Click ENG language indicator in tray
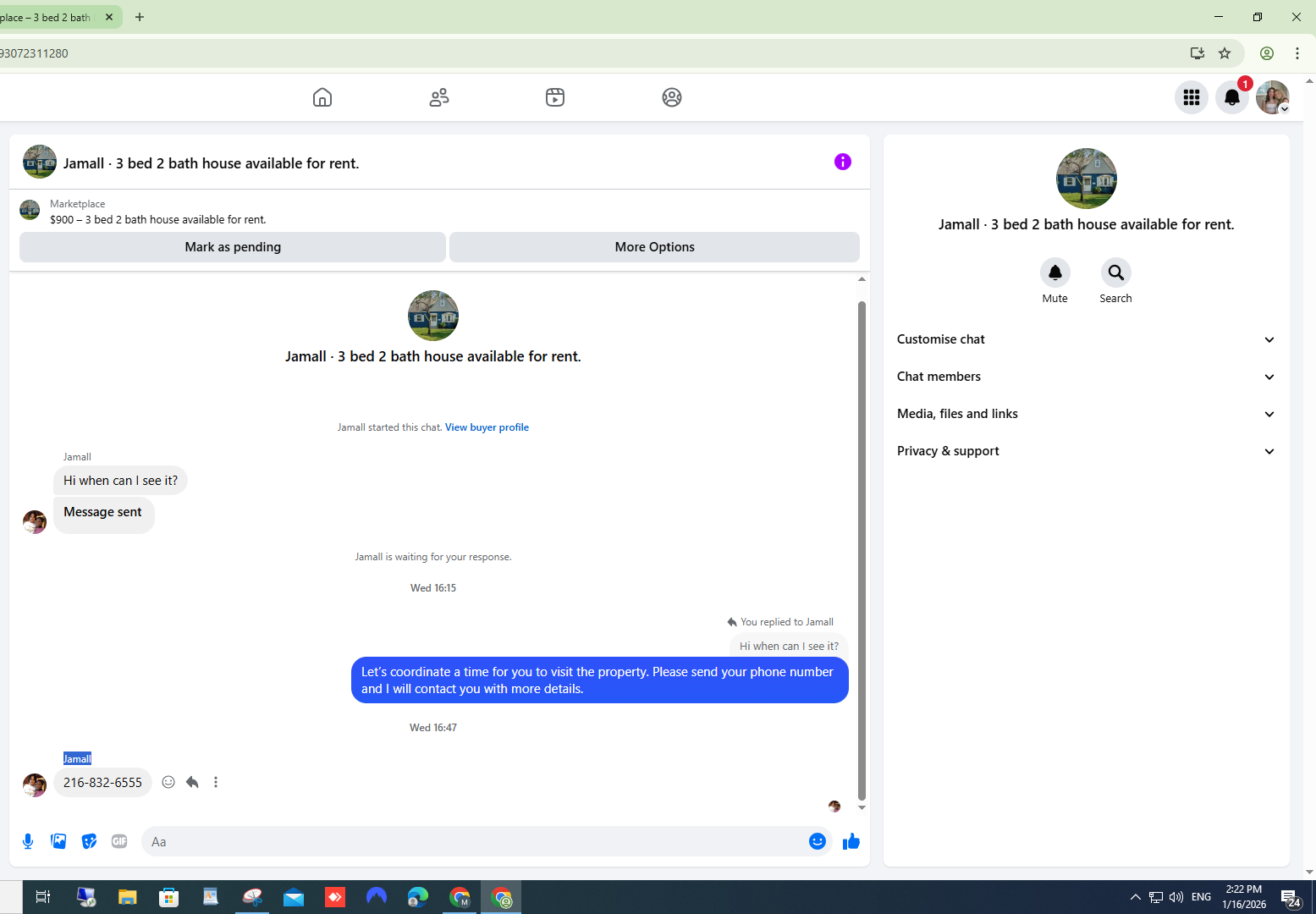This screenshot has height=914, width=1316. (1201, 897)
